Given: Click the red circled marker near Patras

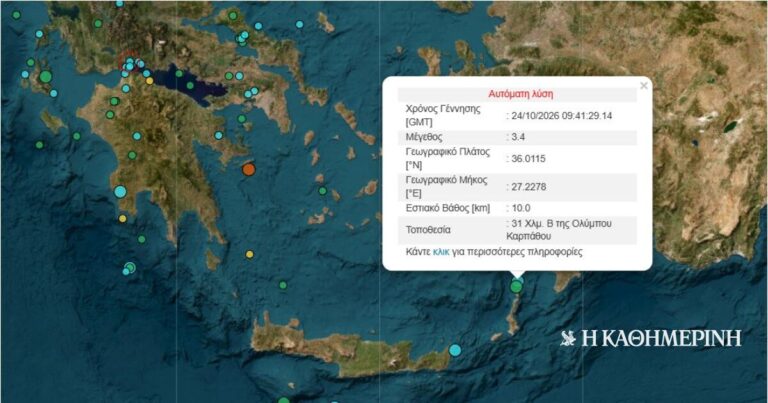Looking at the screenshot, I should tap(128, 61).
